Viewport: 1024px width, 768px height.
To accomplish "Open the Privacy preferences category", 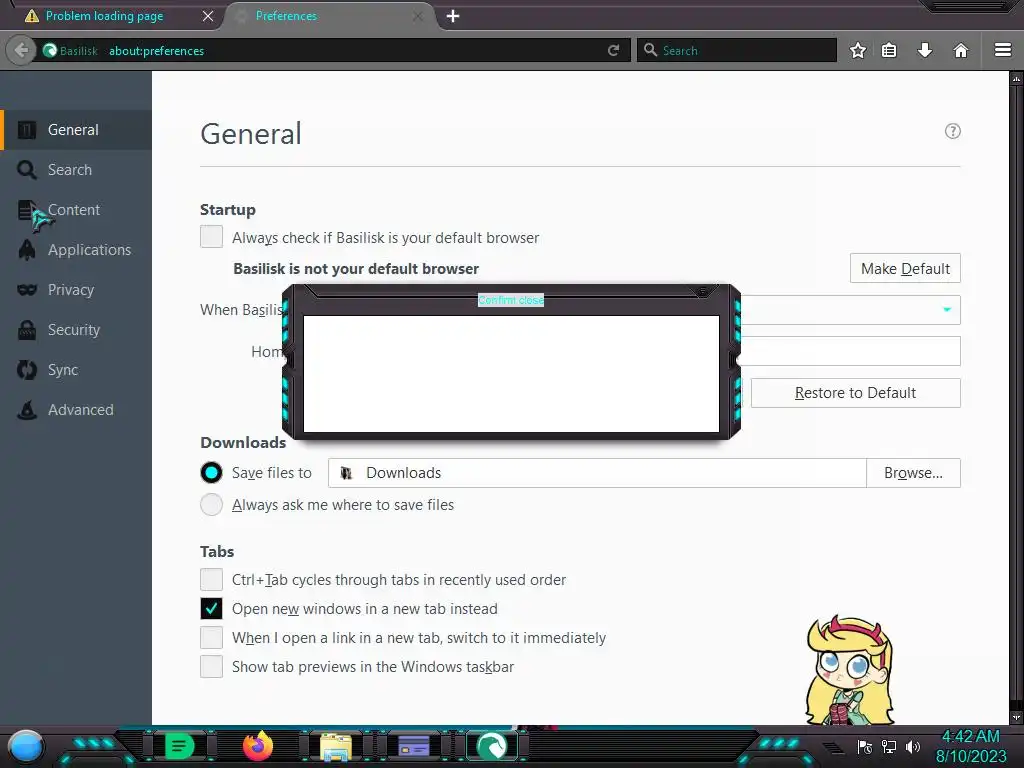I will coord(76,289).
